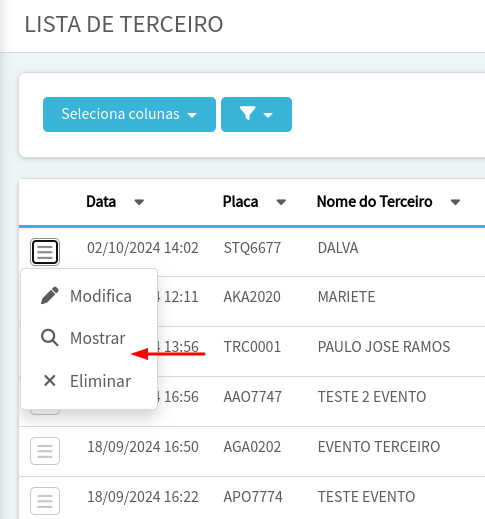Viewport: 485px width, 519px height.
Task: Open hamburger menu for TESTE EVENTO row
Action: pos(45,501)
